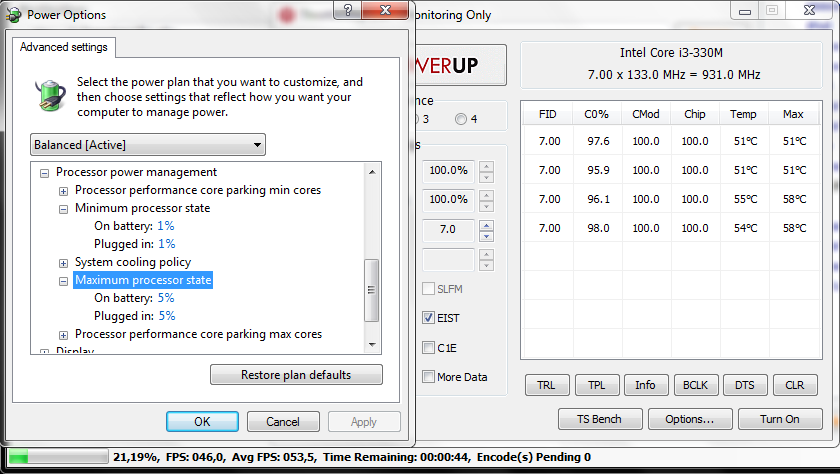
Task: Click the CMod column header
Action: 646,114
